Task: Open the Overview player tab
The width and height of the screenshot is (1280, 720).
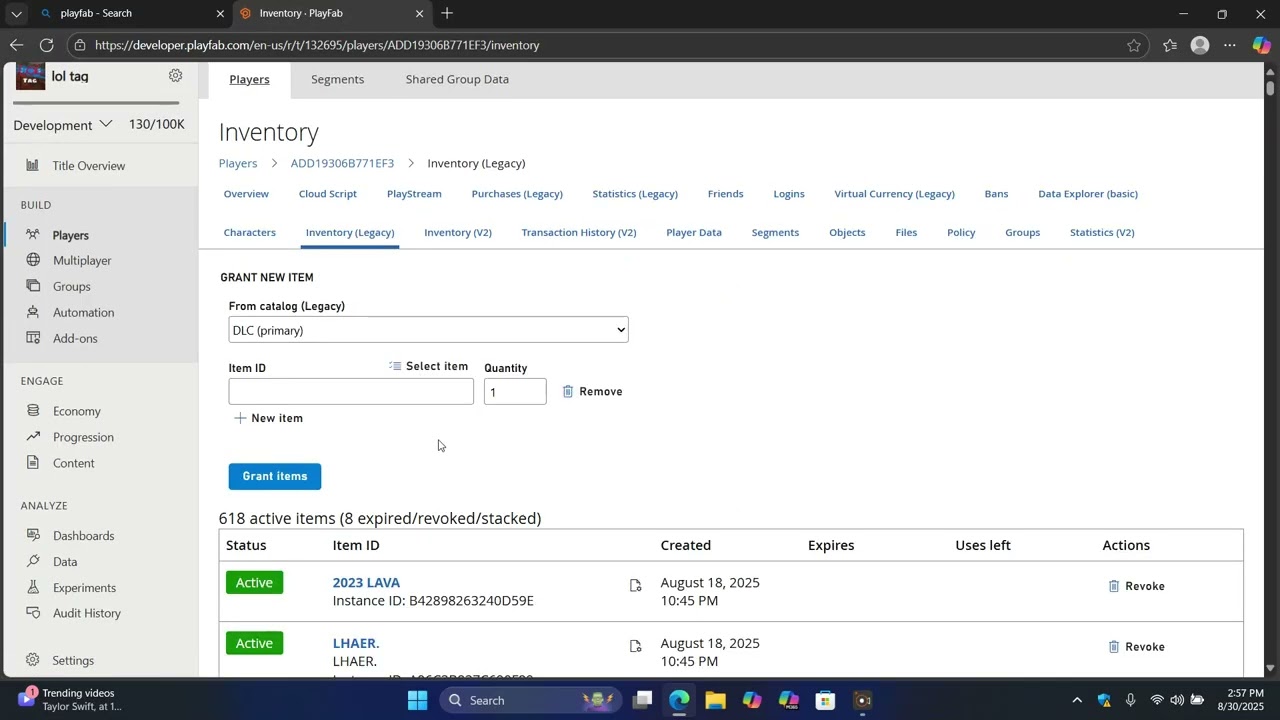Action: click(x=246, y=194)
